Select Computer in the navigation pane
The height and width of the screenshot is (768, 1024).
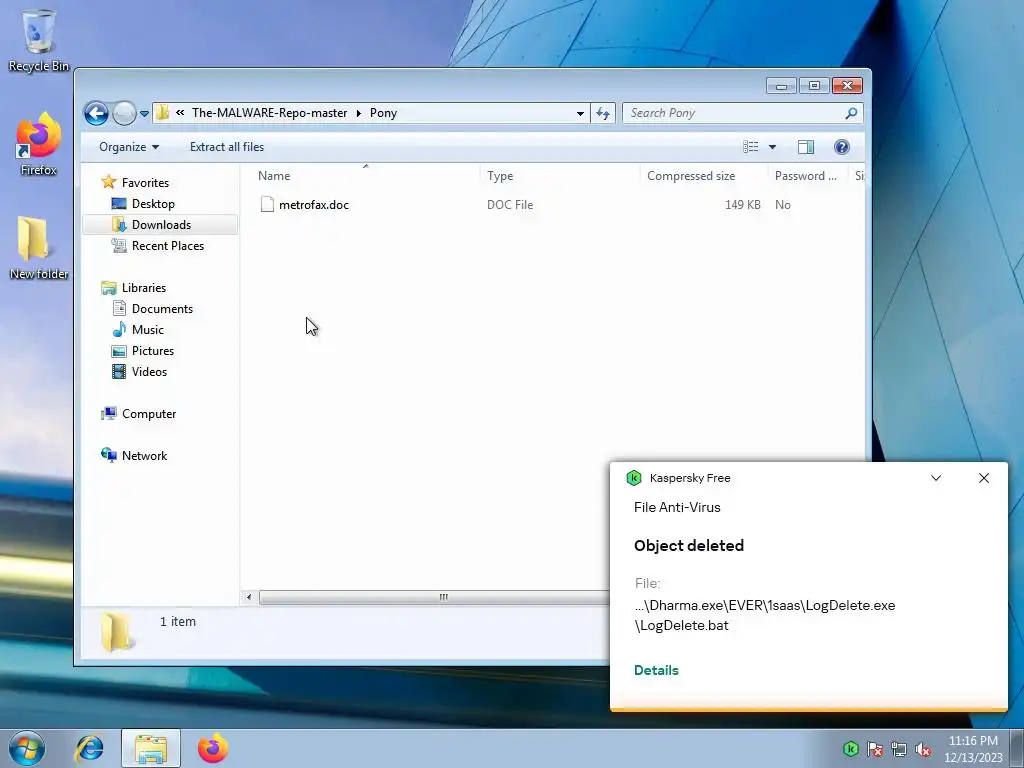(149, 414)
